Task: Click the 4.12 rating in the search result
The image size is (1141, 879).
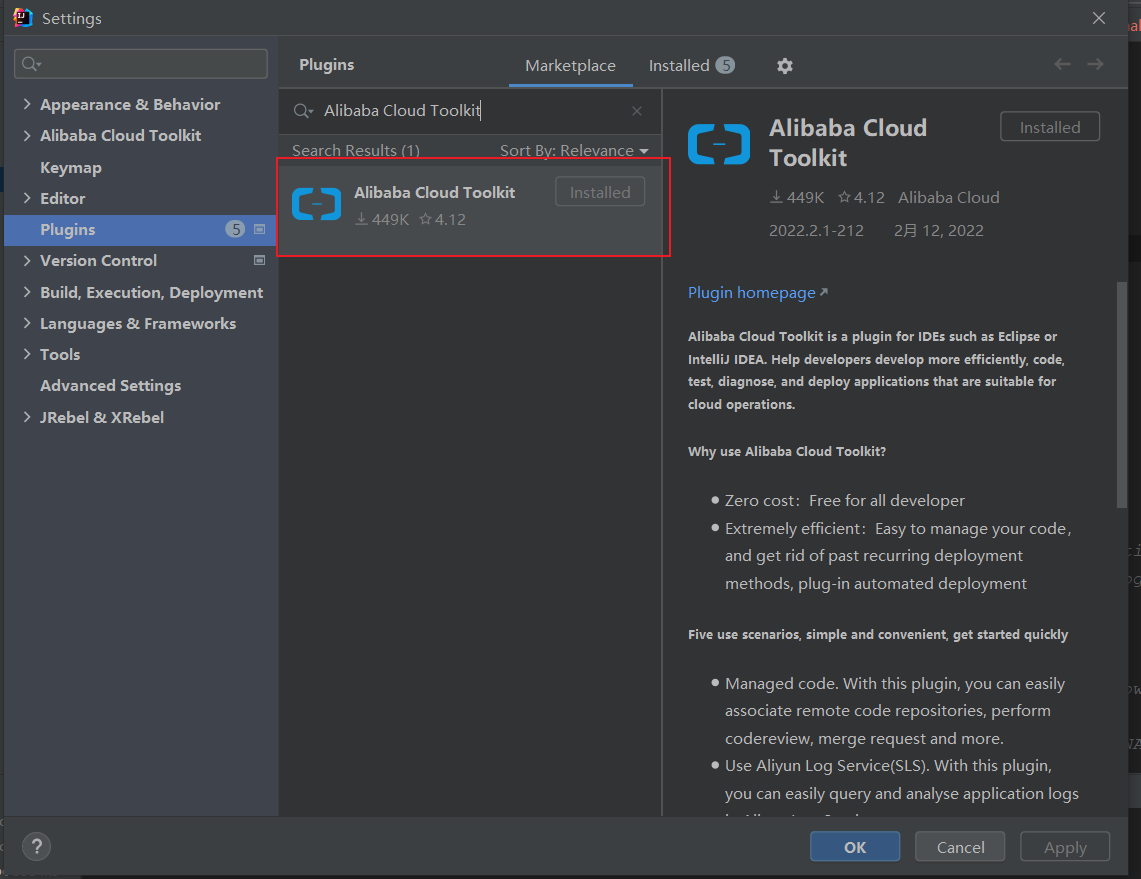Action: tap(442, 219)
